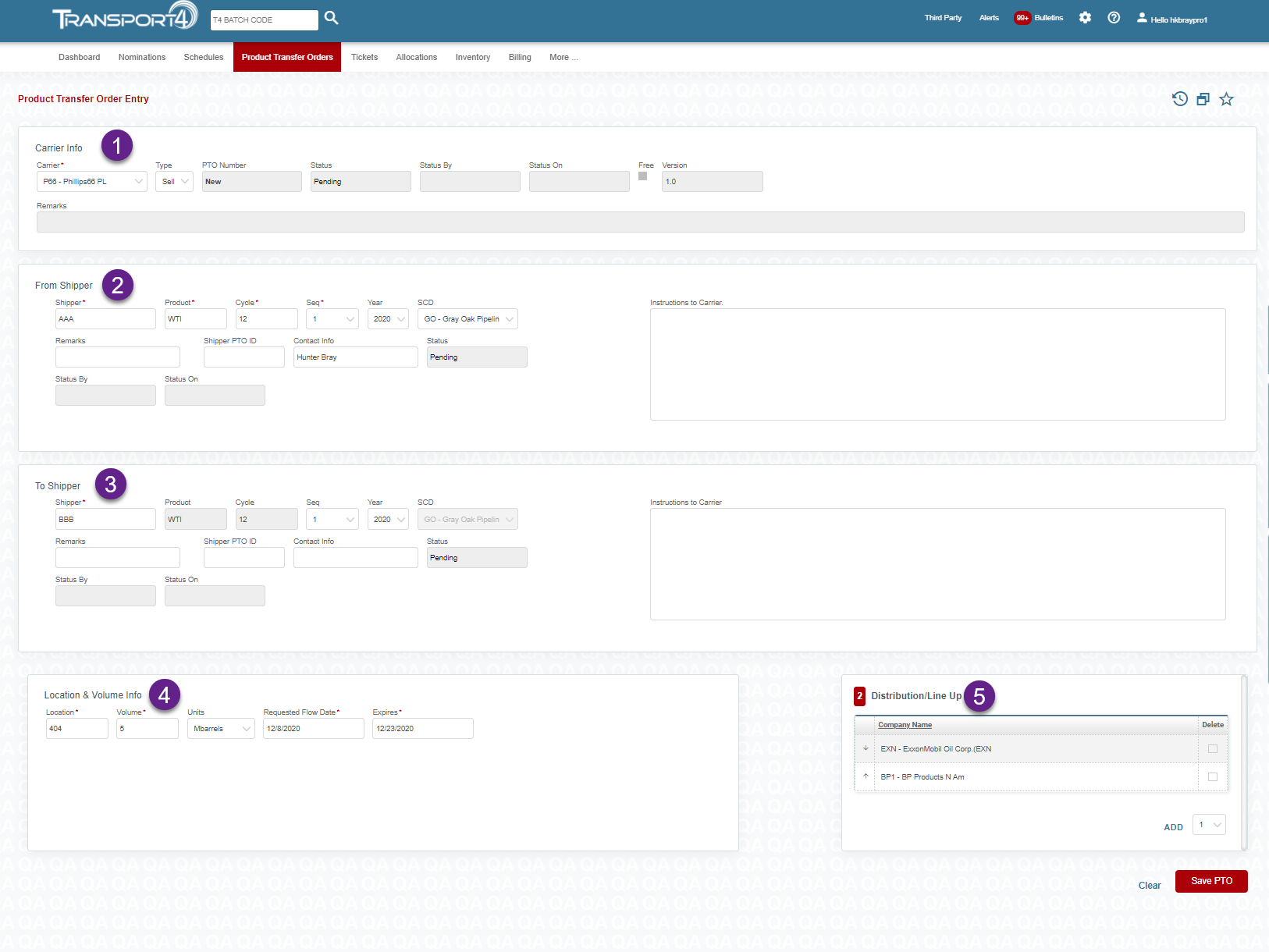Check Delete box for BP Products N Am

point(1213,777)
